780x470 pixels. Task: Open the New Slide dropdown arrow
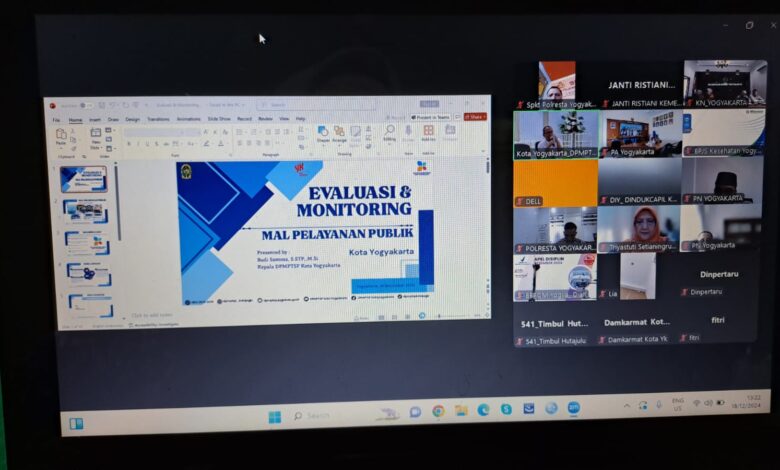tap(99, 148)
